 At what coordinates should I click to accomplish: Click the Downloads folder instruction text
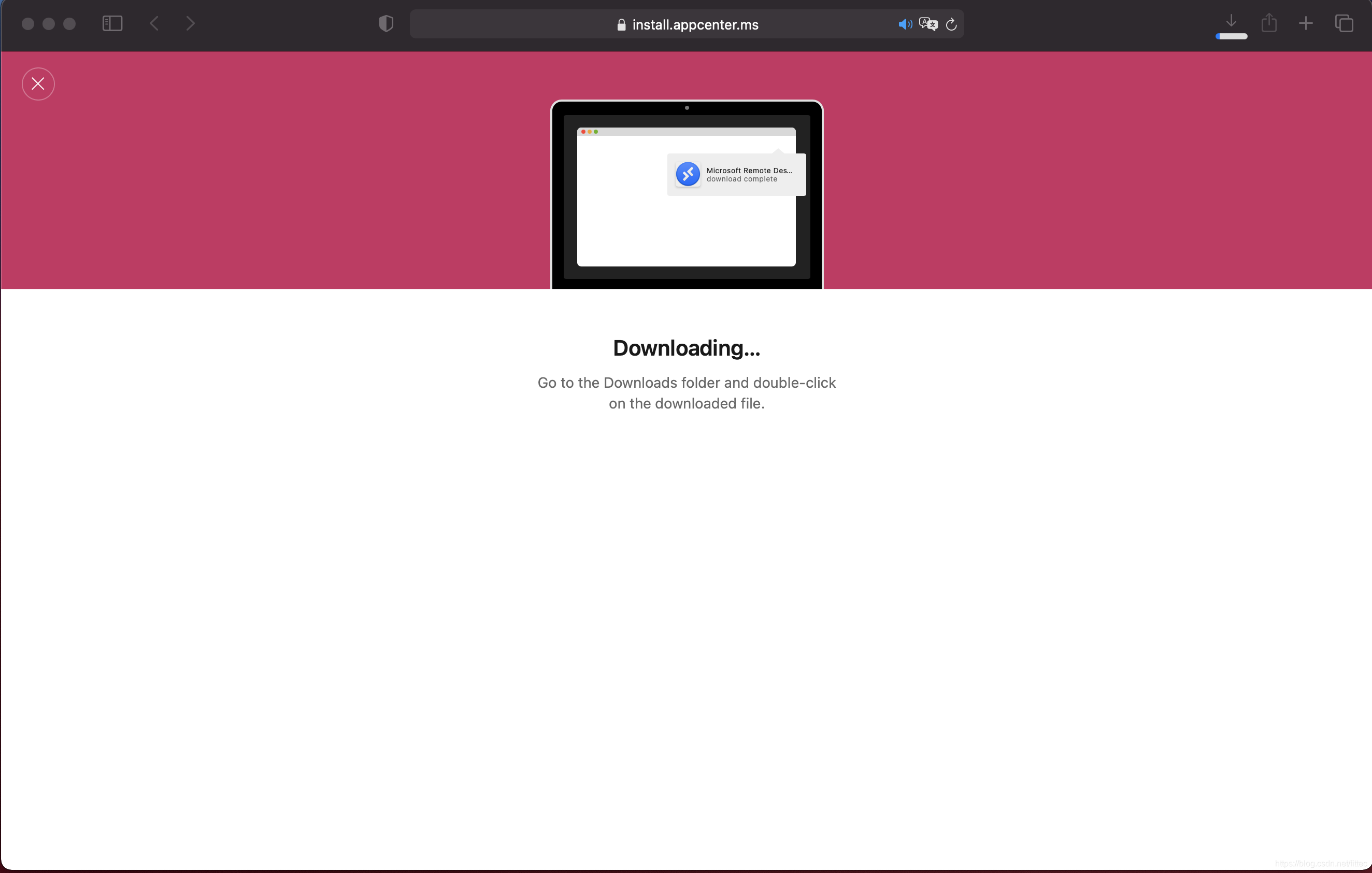click(687, 393)
